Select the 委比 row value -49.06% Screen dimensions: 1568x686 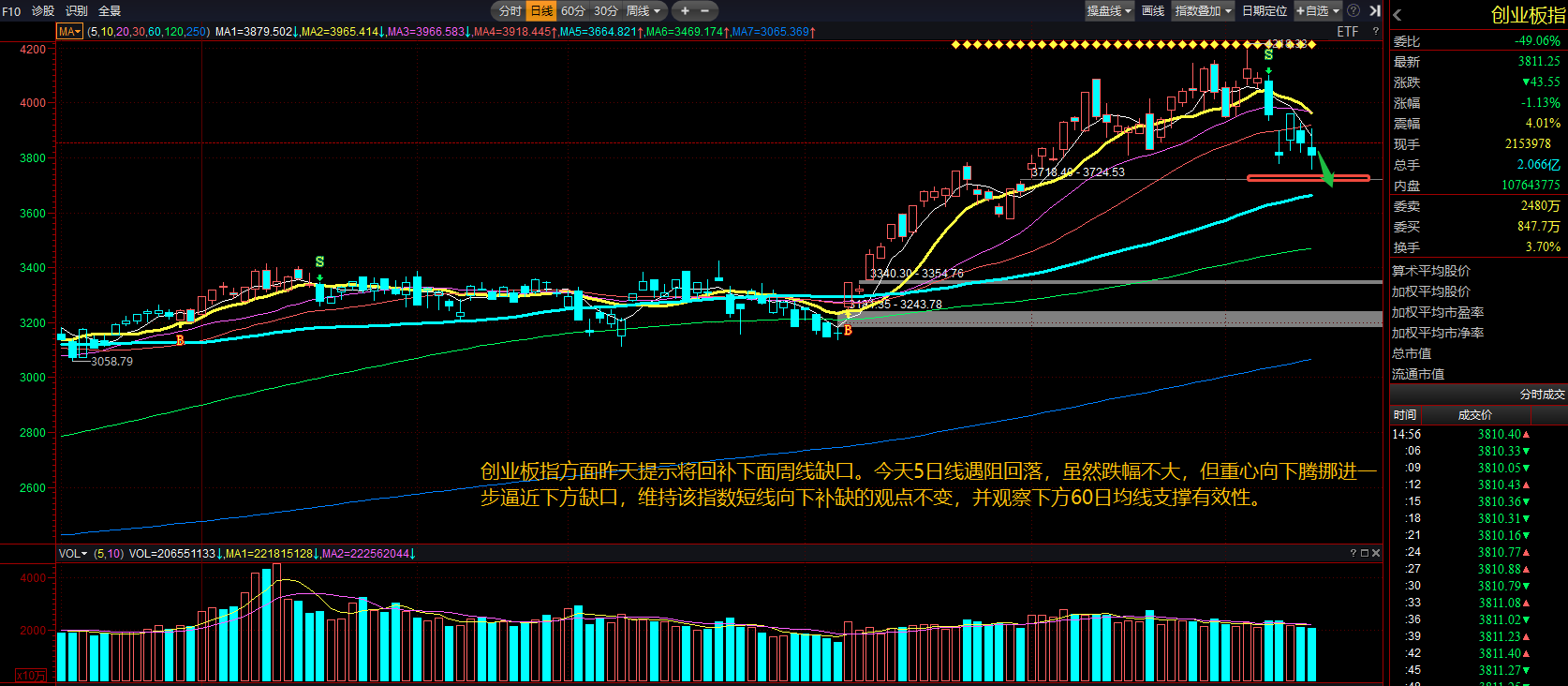click(1537, 41)
